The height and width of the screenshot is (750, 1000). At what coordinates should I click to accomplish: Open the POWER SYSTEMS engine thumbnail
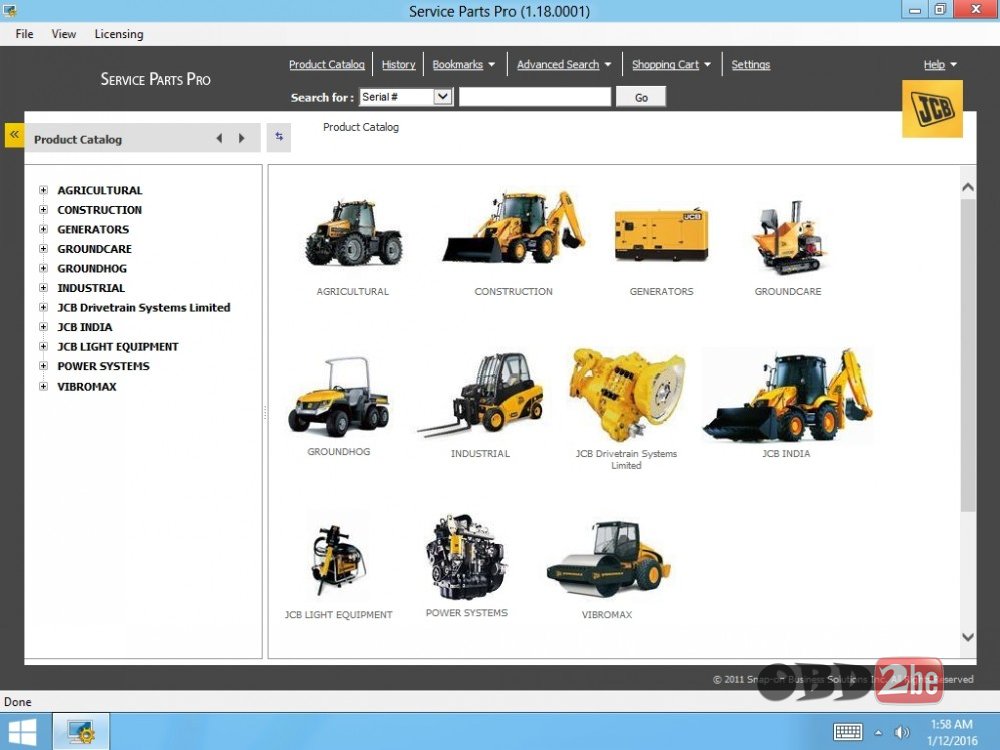466,557
